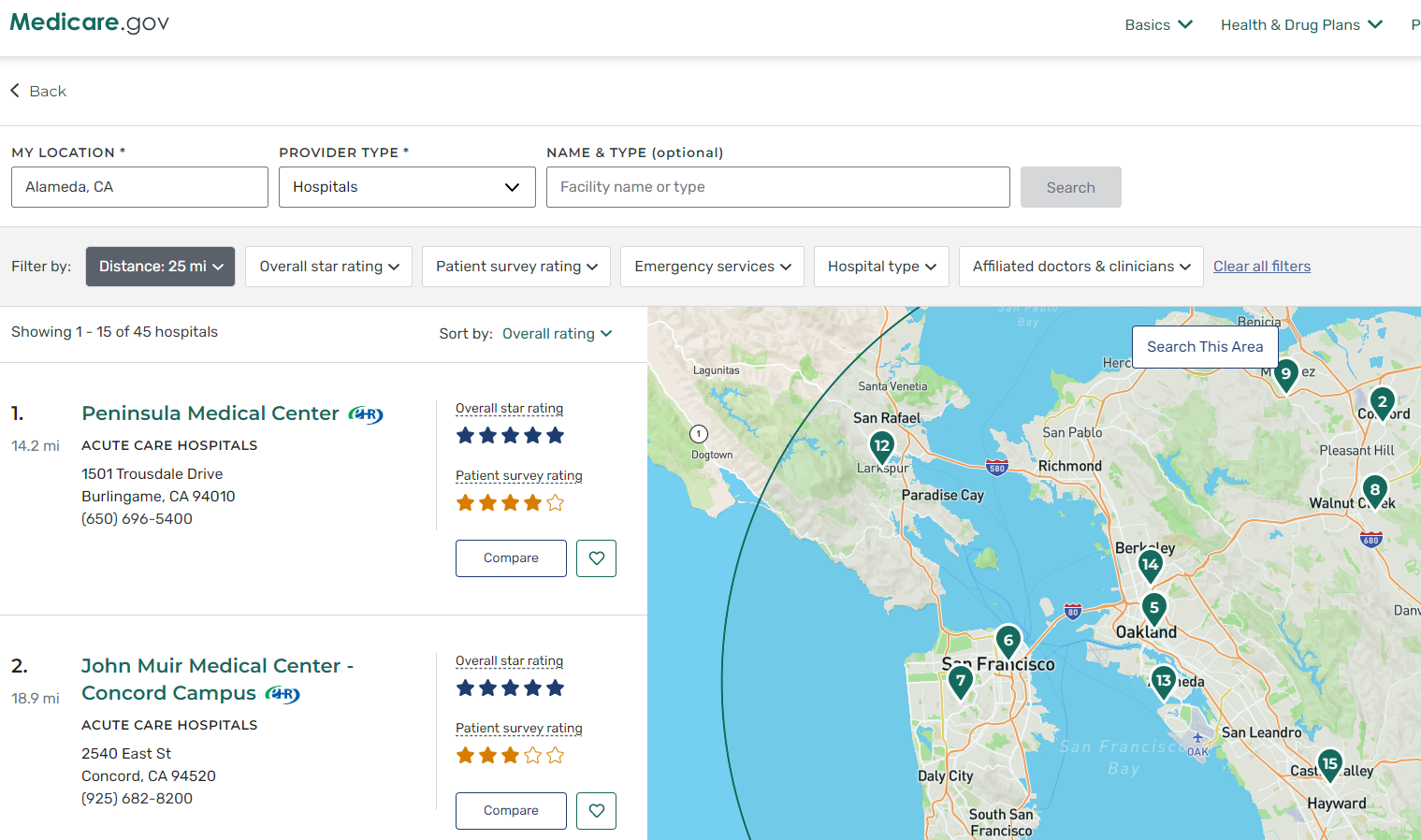This screenshot has height=840, width=1421.
Task: Click map marker number 5
Action: [x=1154, y=609]
